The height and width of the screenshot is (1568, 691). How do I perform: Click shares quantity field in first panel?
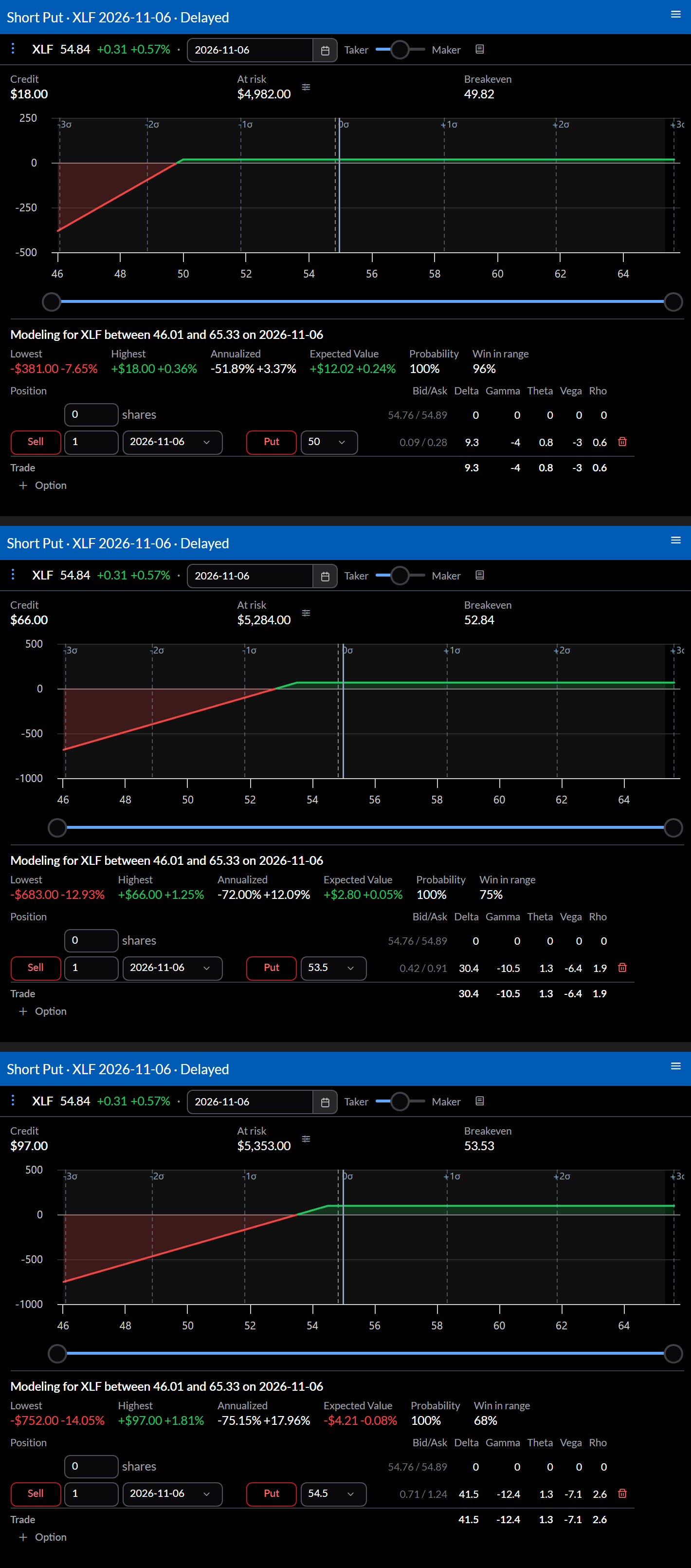pos(91,415)
